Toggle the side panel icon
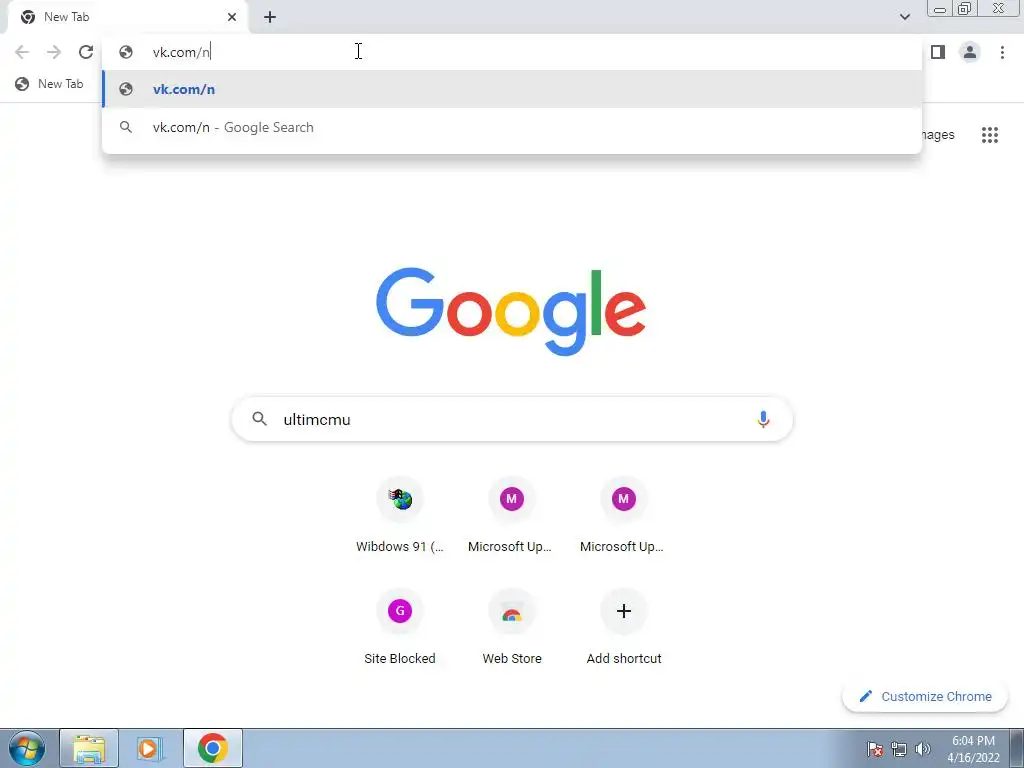This screenshot has width=1024, height=768. click(x=938, y=52)
